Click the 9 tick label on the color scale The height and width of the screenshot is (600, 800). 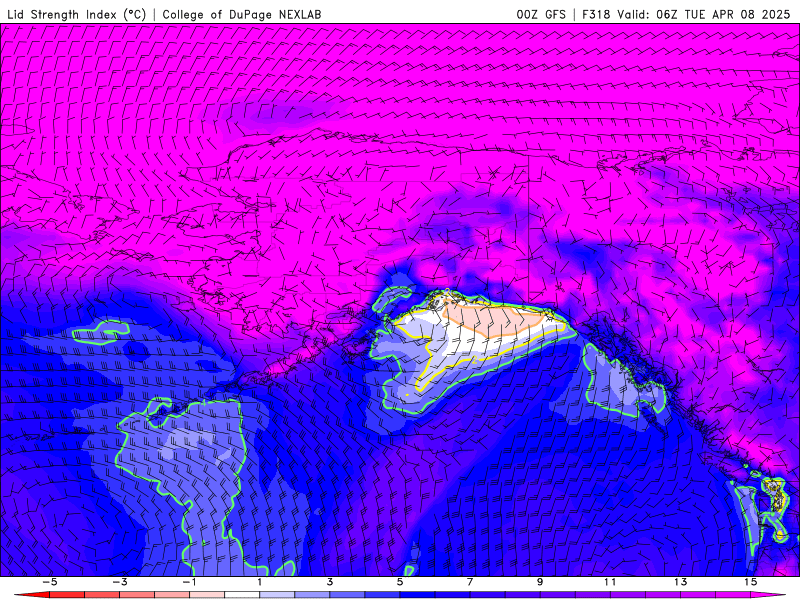pyautogui.click(x=540, y=582)
